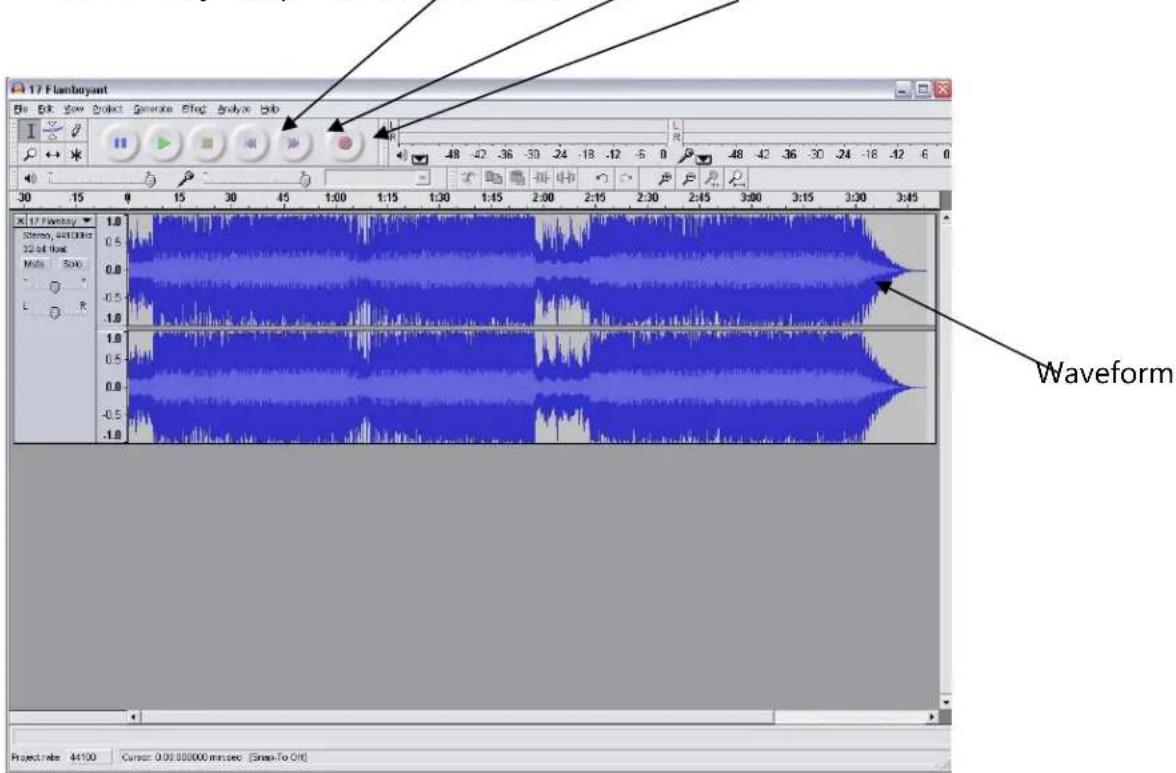
Task: Pause playback with the Pause button
Action: (x=120, y=143)
